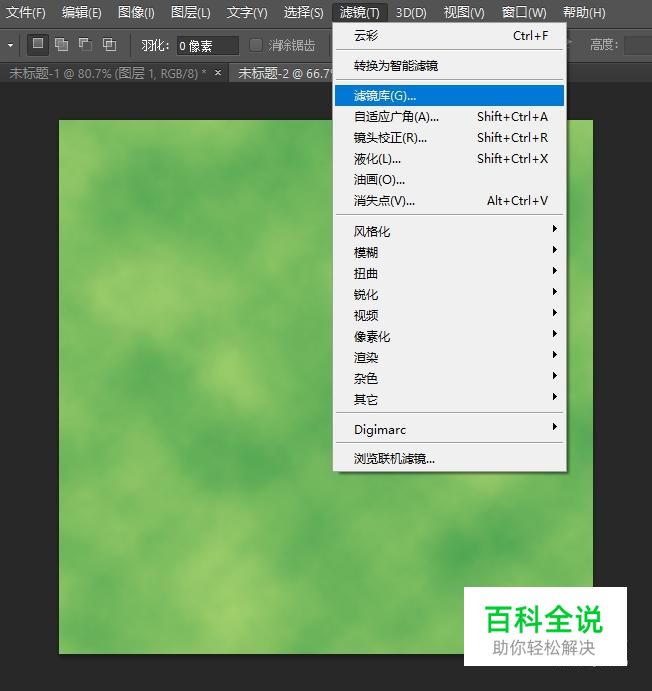
Task: Expand the 风格化 submenu
Action: (449, 231)
